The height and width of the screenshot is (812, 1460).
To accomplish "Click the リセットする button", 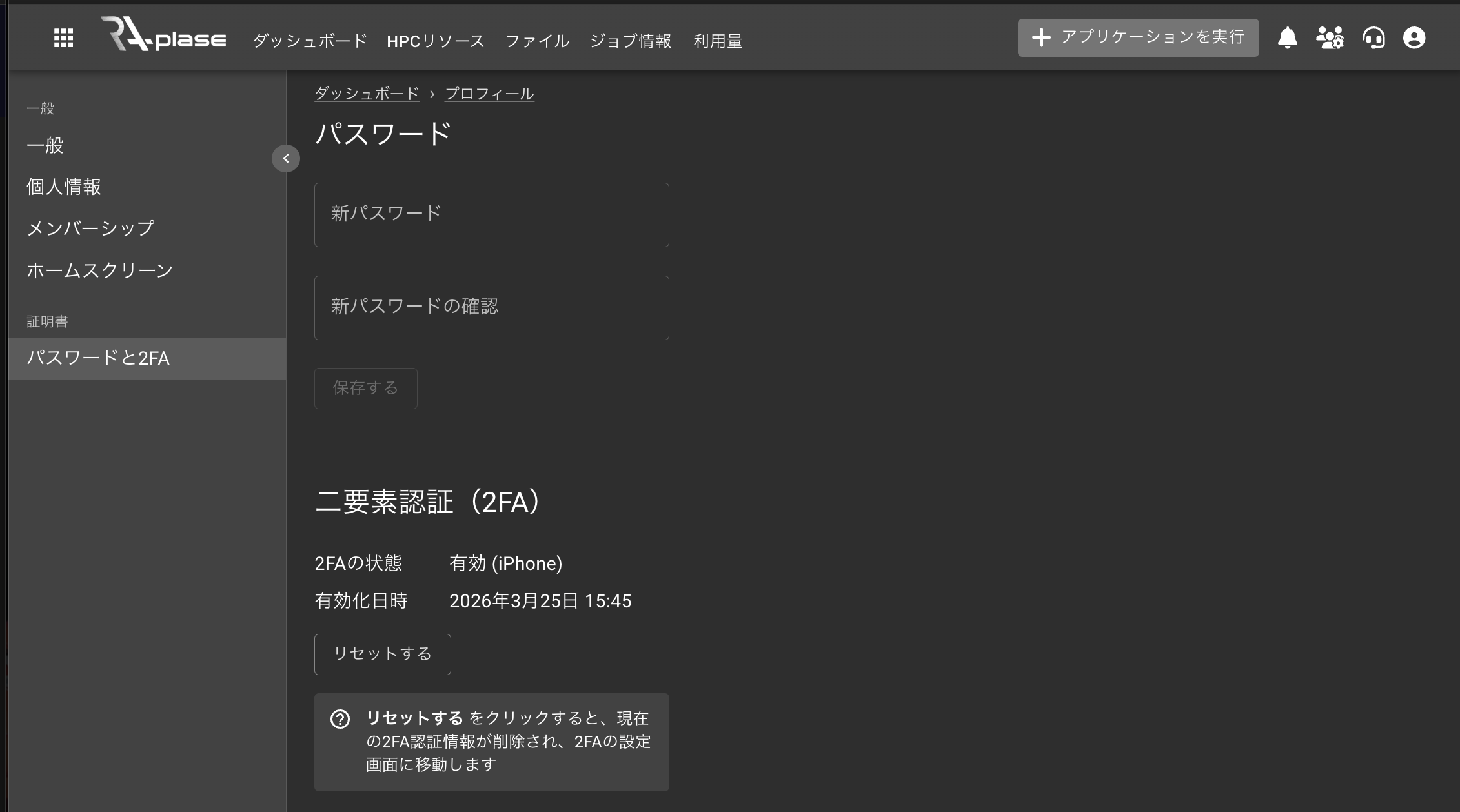I will pyautogui.click(x=382, y=654).
